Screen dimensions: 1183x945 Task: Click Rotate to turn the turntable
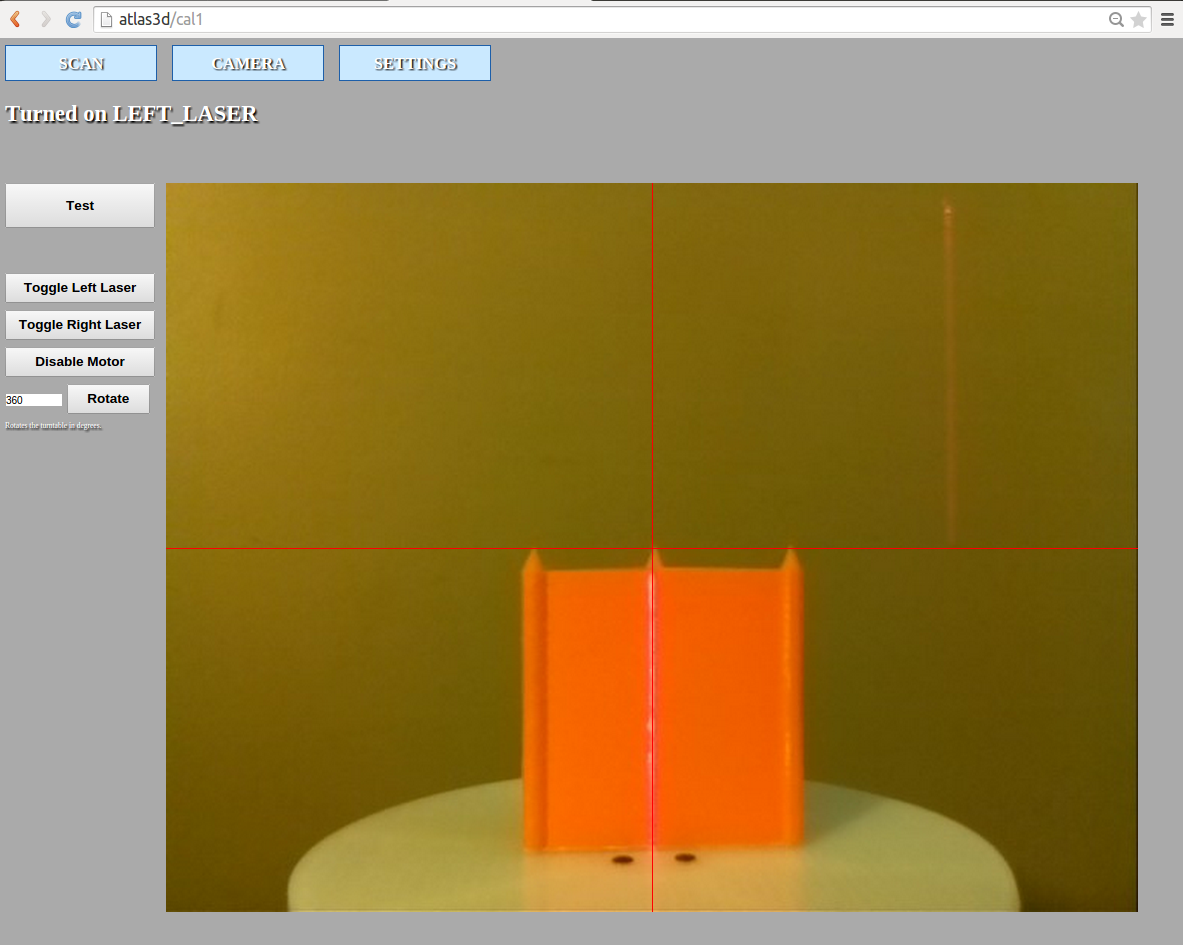point(108,399)
